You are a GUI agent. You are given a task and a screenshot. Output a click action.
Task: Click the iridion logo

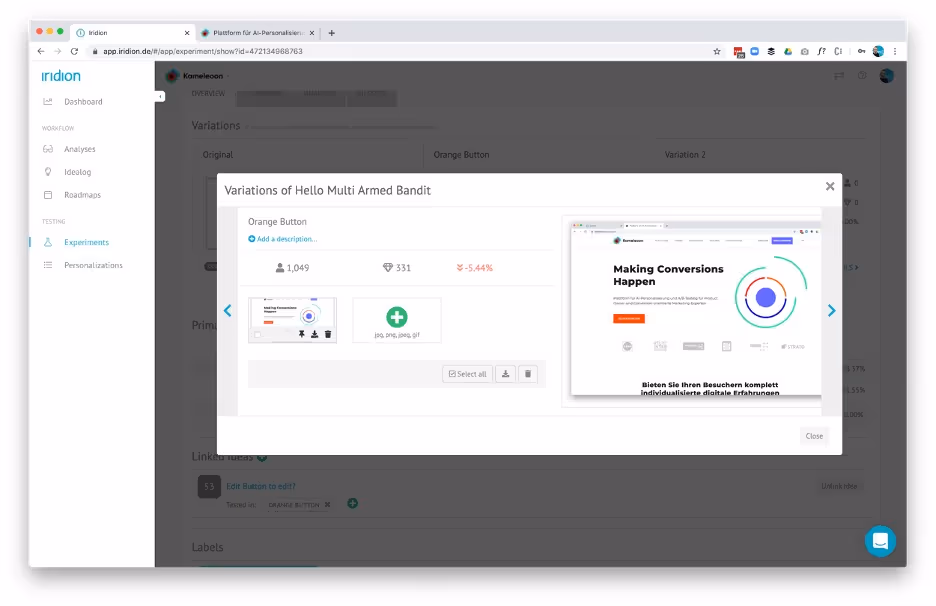tap(61, 76)
